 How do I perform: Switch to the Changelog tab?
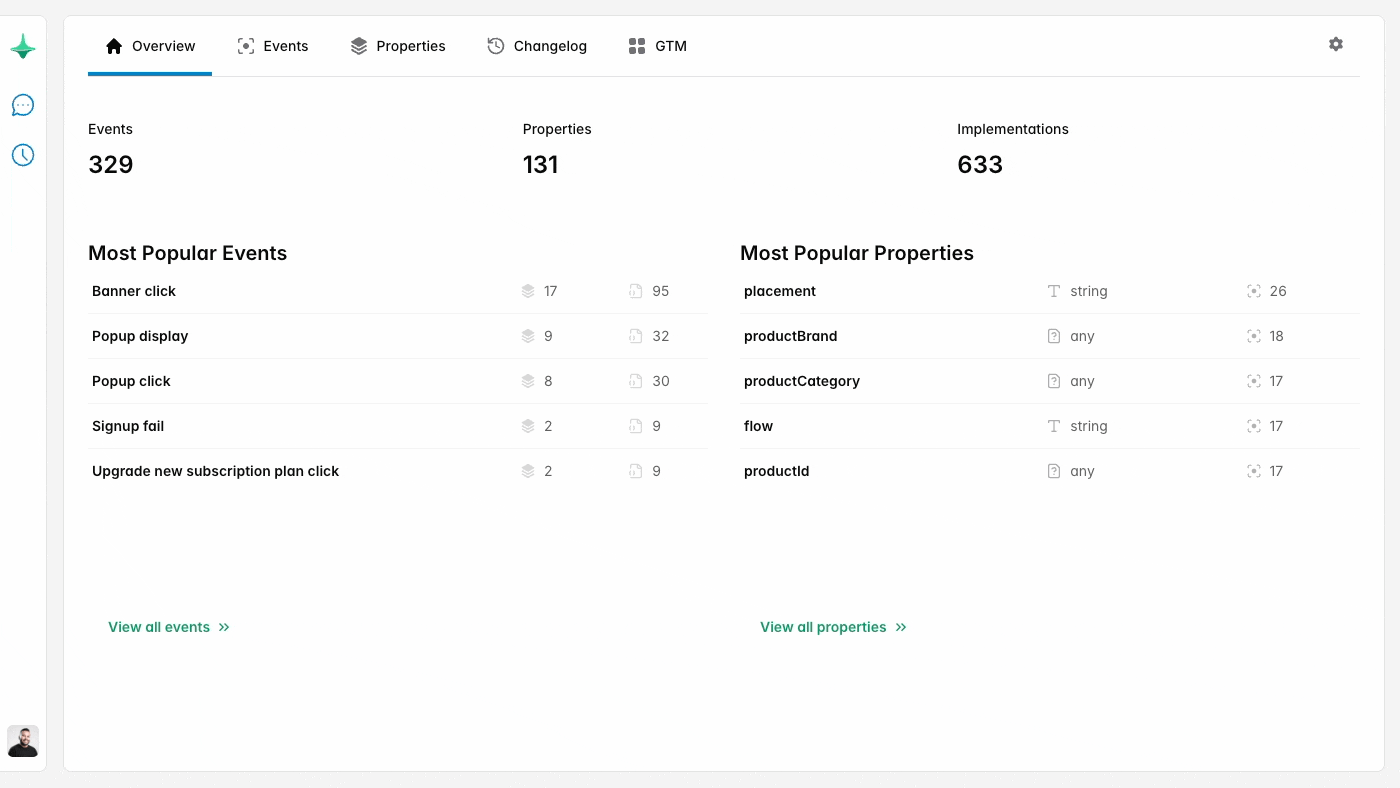coord(549,45)
